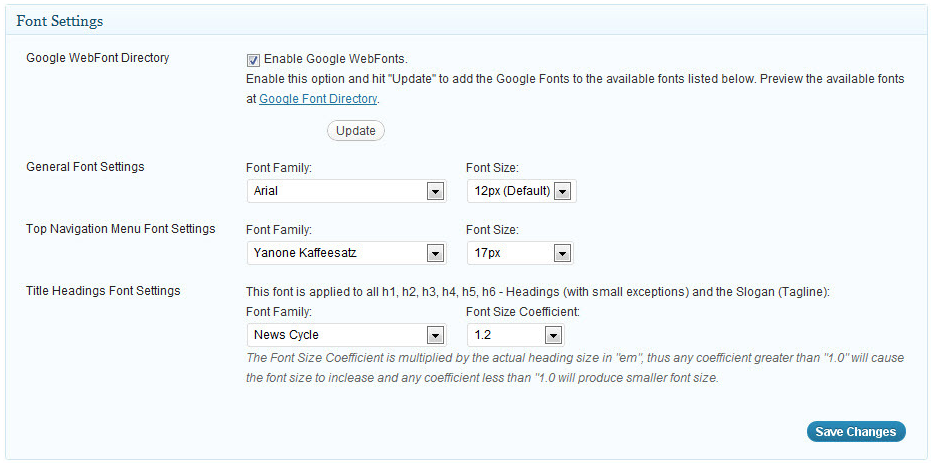This screenshot has width=932, height=463.
Task: Click the Top Navigation Menu Font Settings label
Action: coord(120,229)
